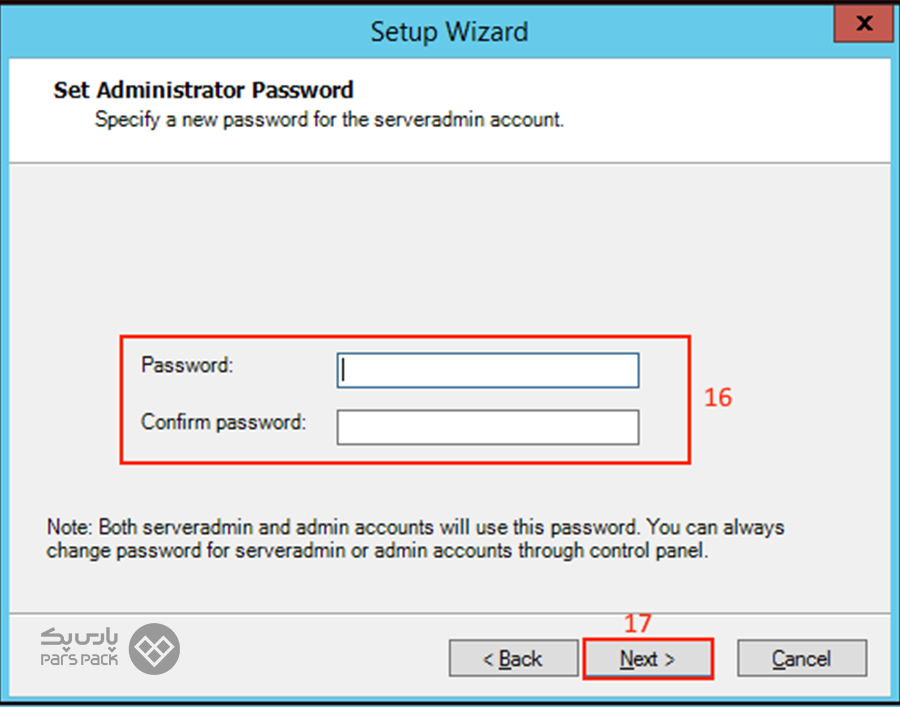
Task: Click the "Confirm password:" label
Action: point(223,422)
